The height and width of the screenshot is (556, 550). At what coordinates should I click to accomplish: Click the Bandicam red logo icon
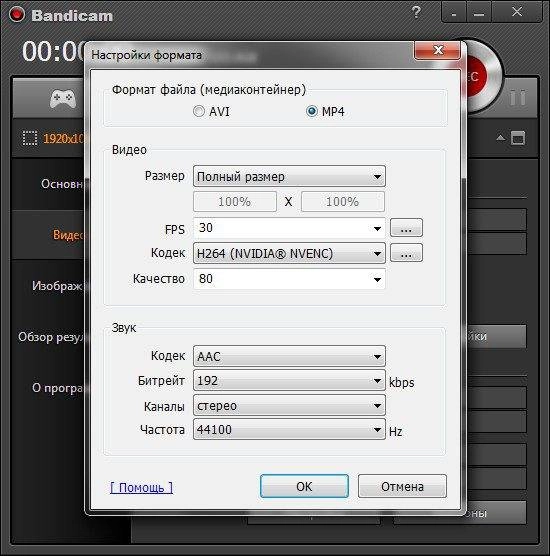pos(16,15)
